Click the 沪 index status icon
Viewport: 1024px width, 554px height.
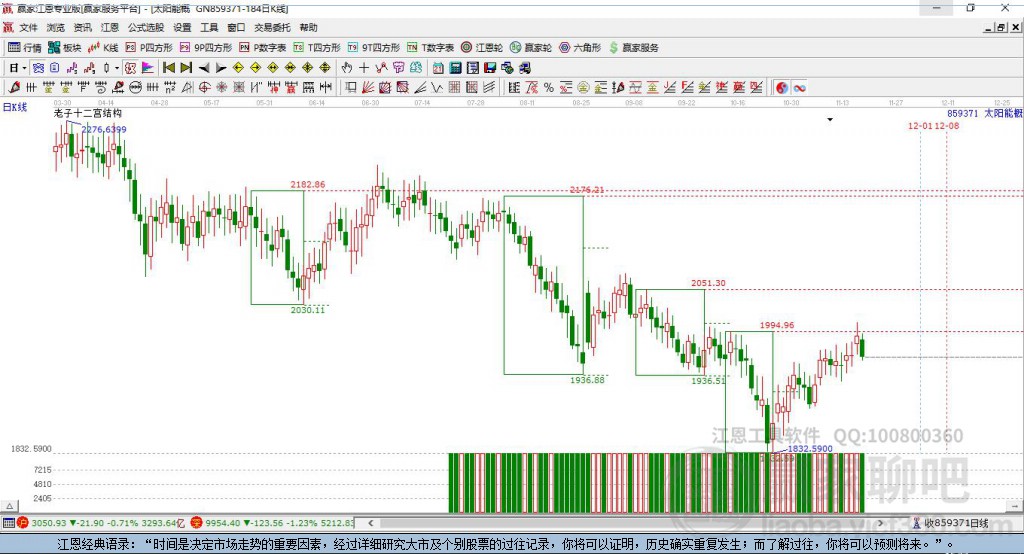23,523
